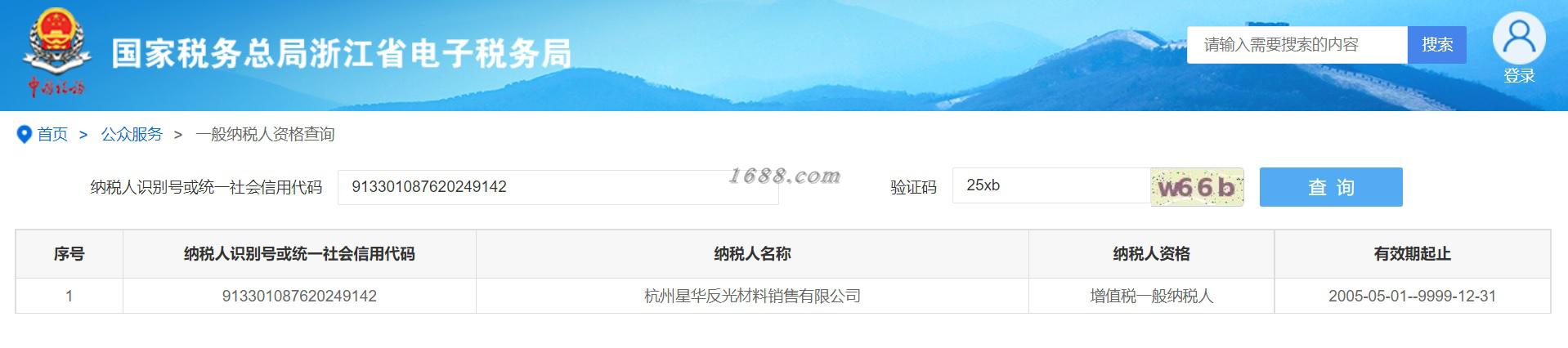
Task: Click the 有效期起止 column header
Action: click(1412, 254)
